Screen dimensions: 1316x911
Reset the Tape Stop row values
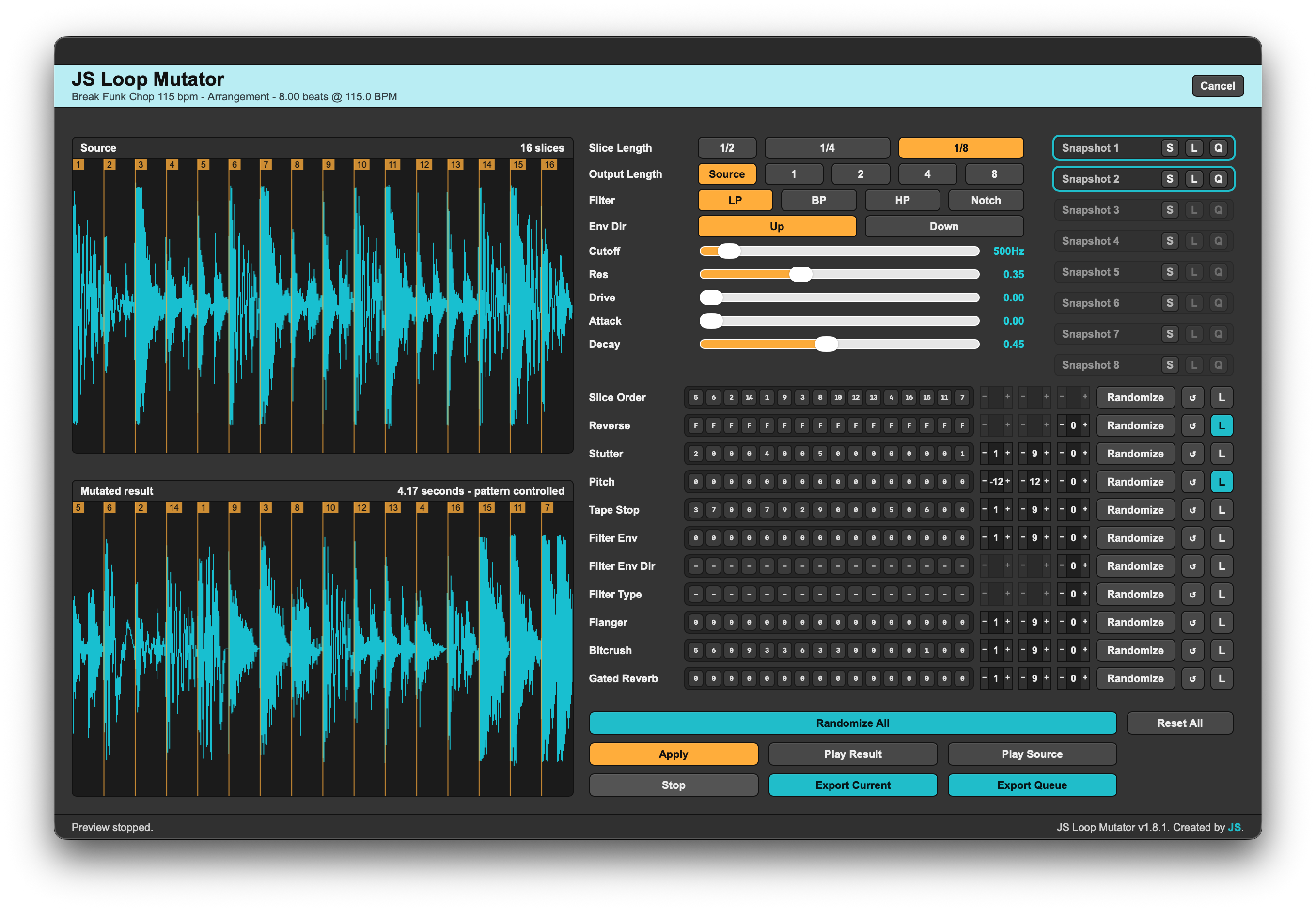pyautogui.click(x=1192, y=510)
